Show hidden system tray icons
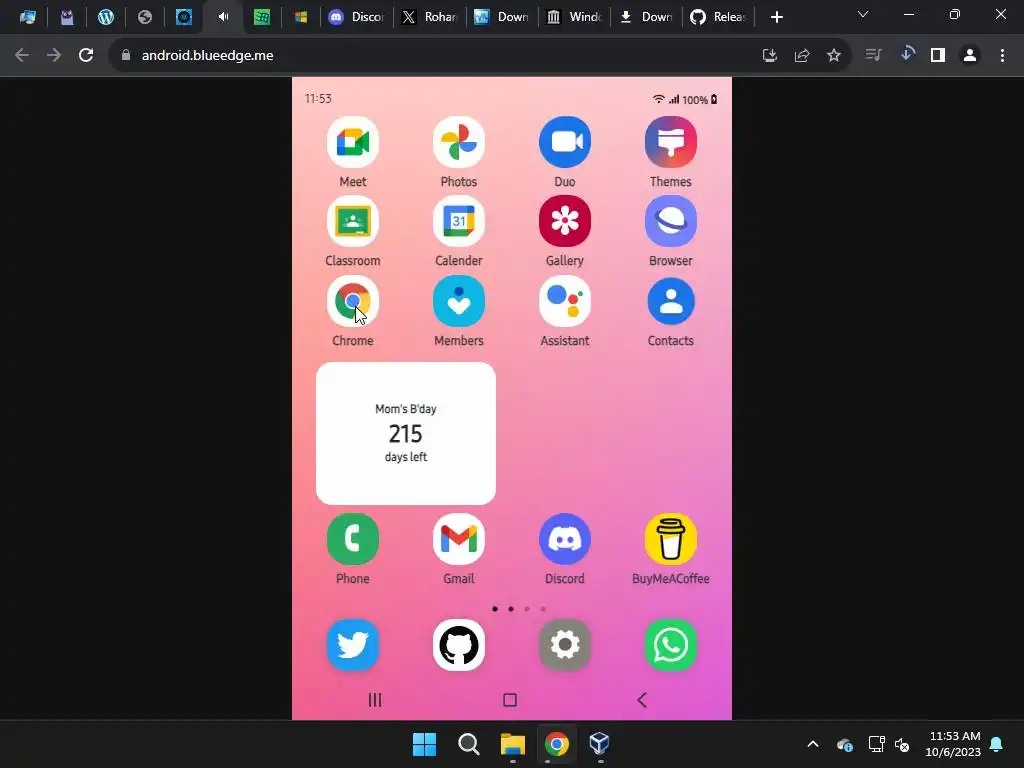The height and width of the screenshot is (768, 1024). [813, 744]
